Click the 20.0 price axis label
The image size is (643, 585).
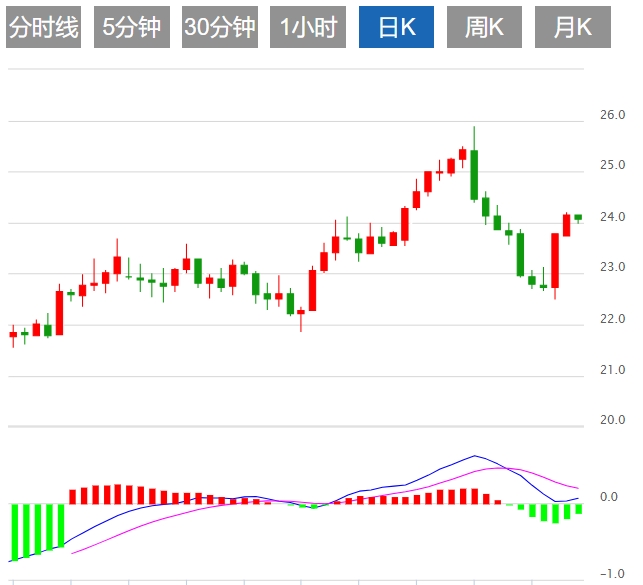click(612, 421)
